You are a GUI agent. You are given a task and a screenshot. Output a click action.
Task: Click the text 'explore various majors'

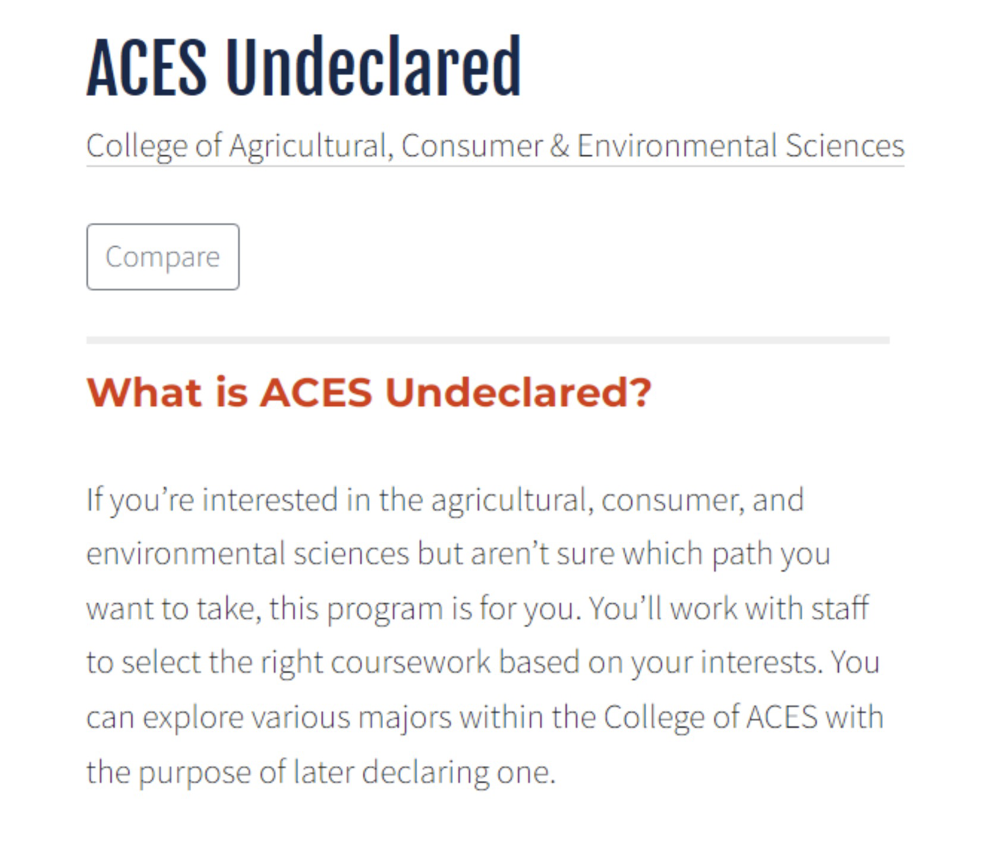pyautogui.click(x=297, y=718)
